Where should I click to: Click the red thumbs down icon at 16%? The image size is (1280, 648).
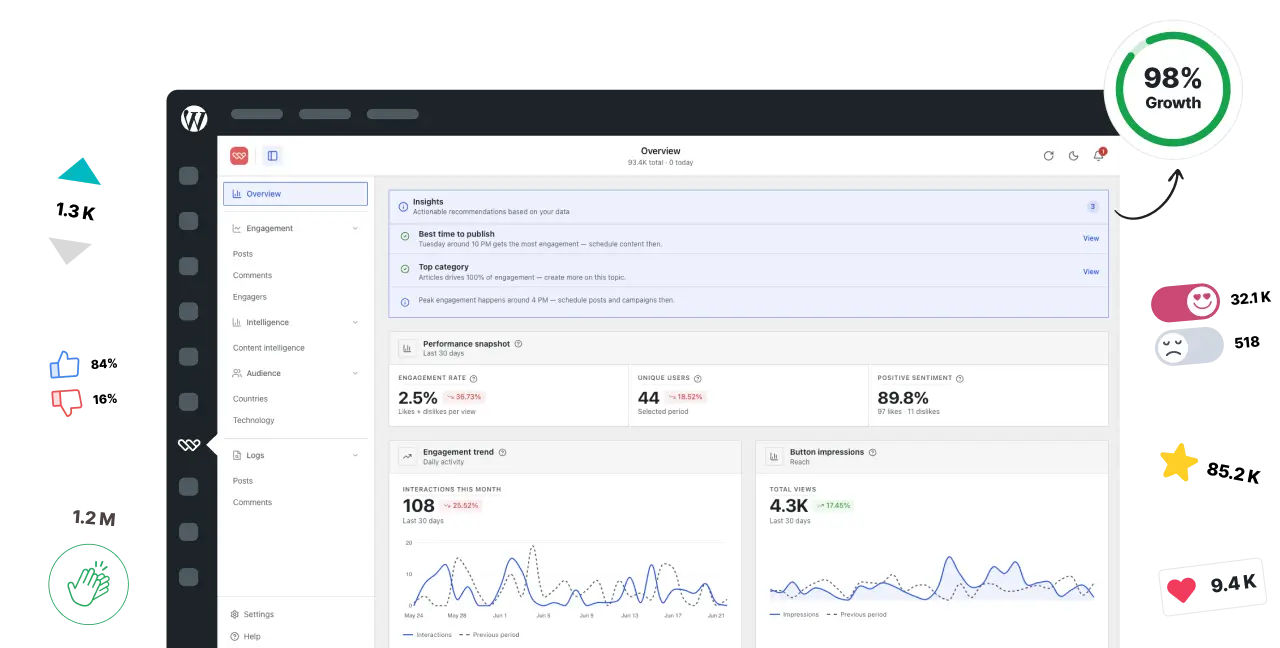pos(66,402)
